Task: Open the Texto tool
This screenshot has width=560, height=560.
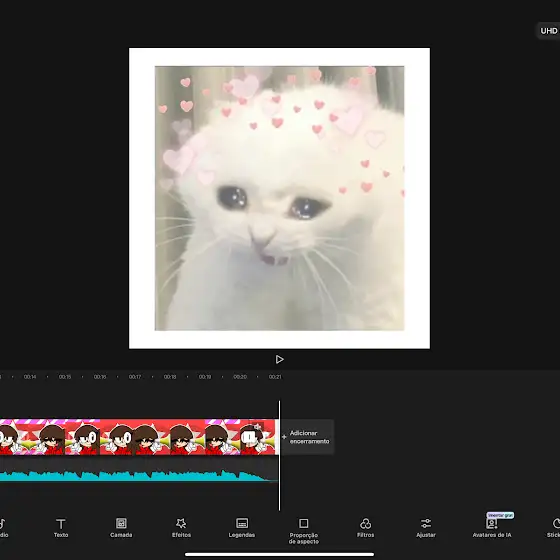Action: 61,528
